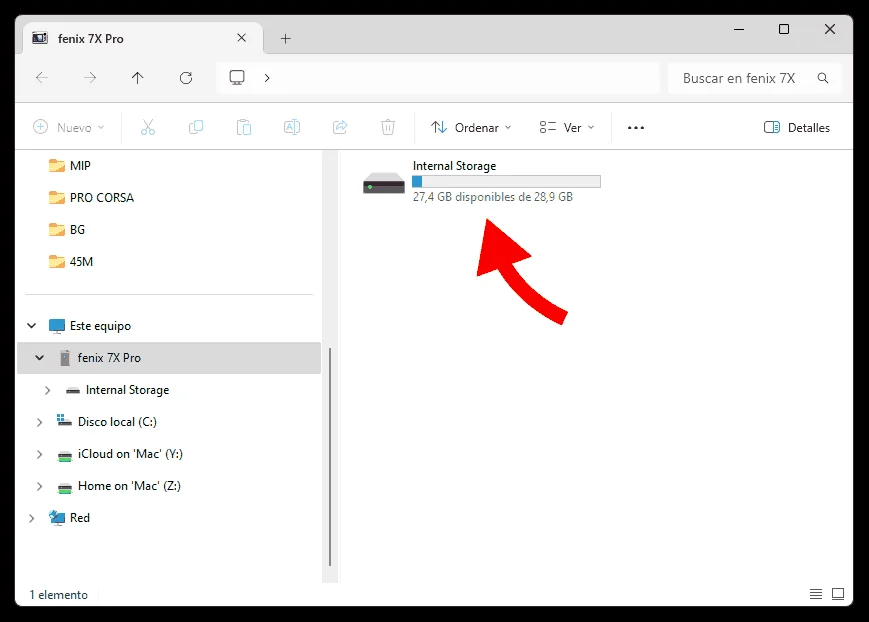Open the three-dot more options menu
Image resolution: width=869 pixels, height=622 pixels.
pyautogui.click(x=636, y=128)
